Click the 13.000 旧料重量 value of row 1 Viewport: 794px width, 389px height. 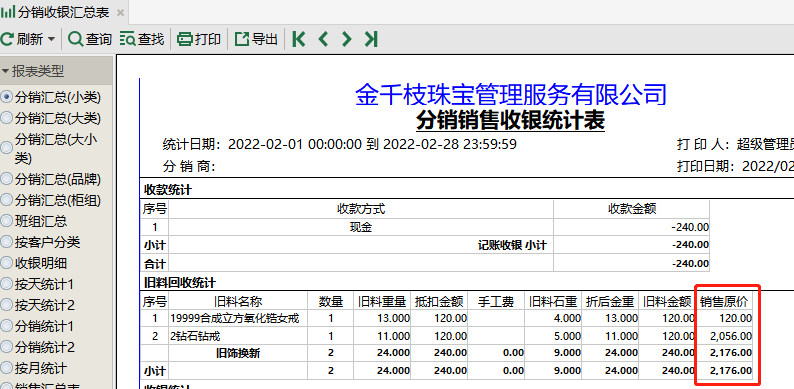393,319
